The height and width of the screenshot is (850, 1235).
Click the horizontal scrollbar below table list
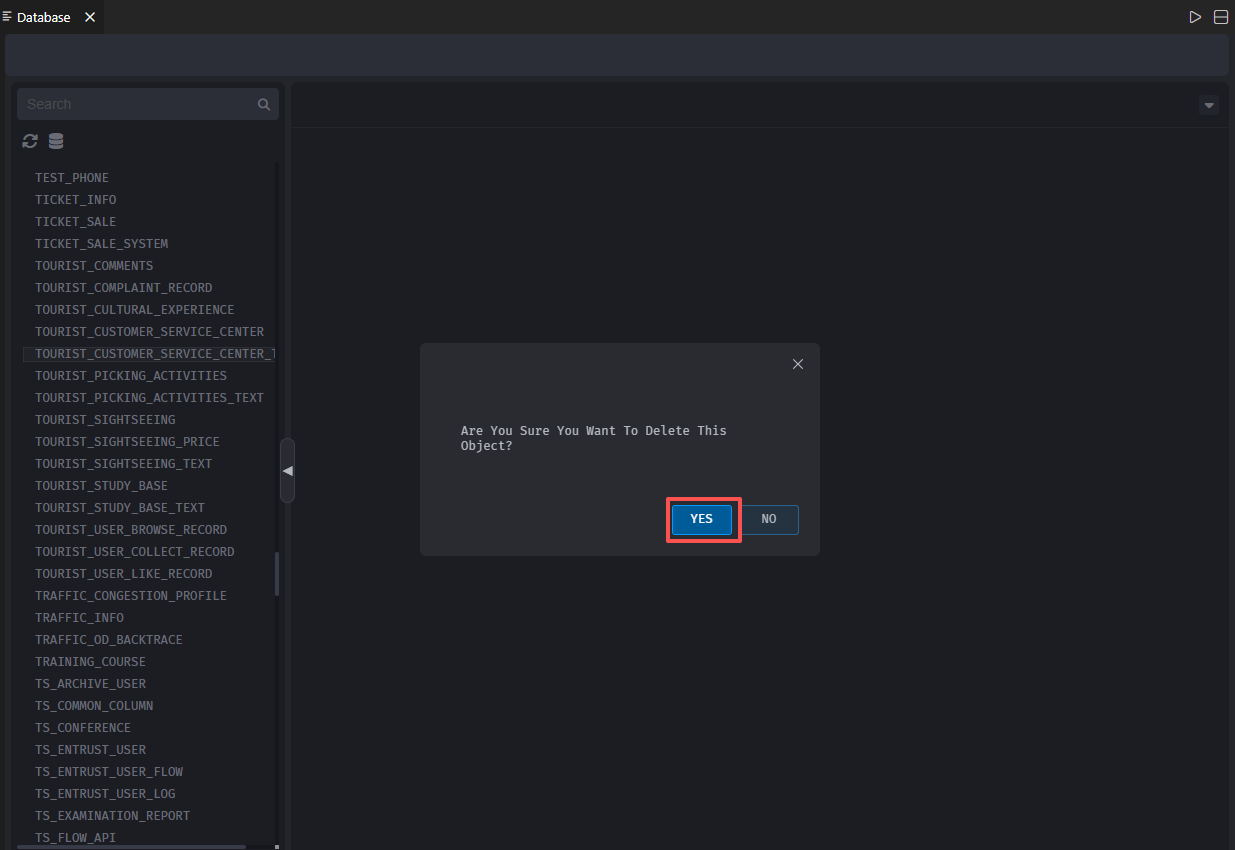coord(130,846)
